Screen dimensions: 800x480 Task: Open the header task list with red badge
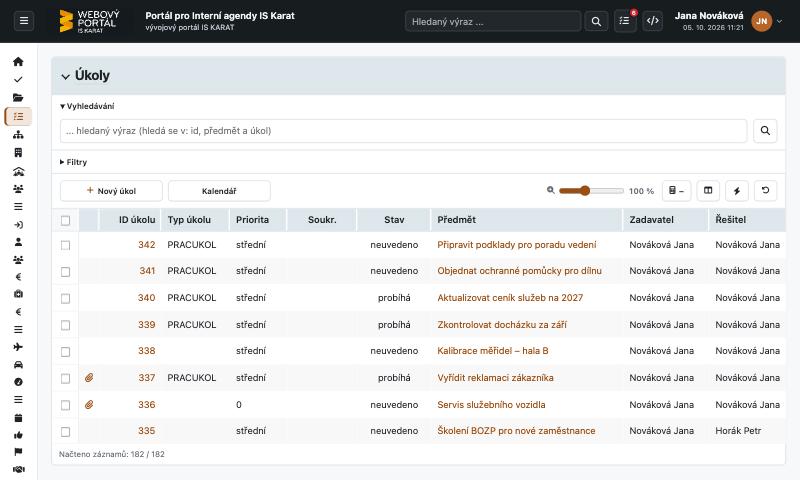pos(625,21)
